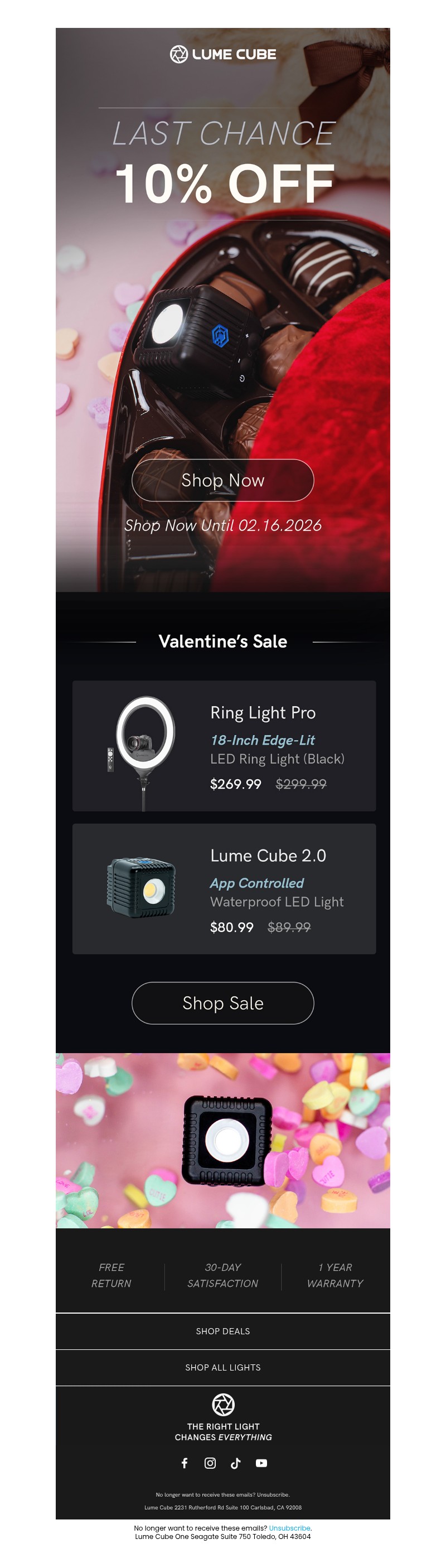Click the 18-Inch Edge-Lit description link
This screenshot has height=1568, width=446.
tap(262, 740)
